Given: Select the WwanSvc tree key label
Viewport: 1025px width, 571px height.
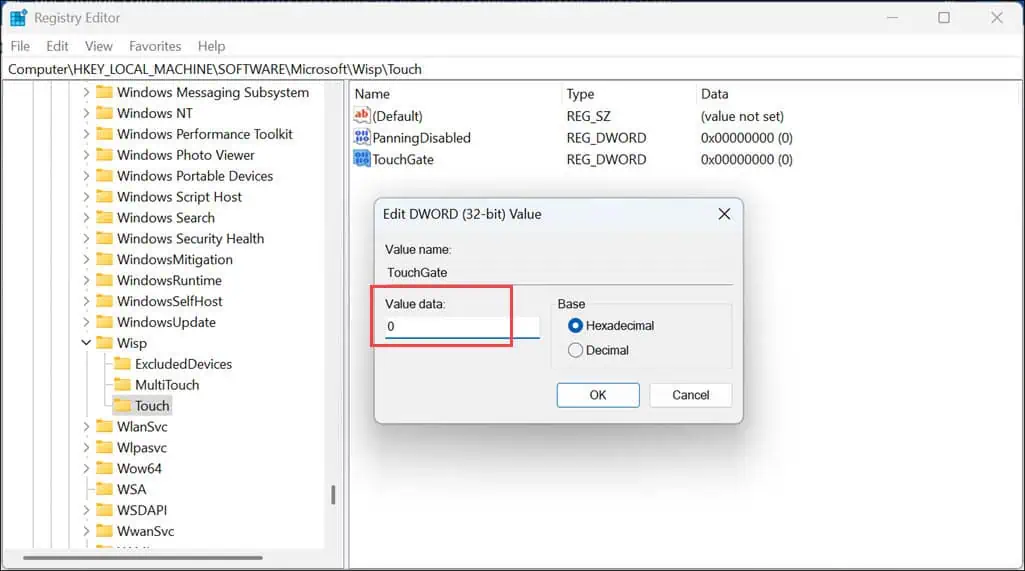Looking at the screenshot, I should click(x=146, y=531).
